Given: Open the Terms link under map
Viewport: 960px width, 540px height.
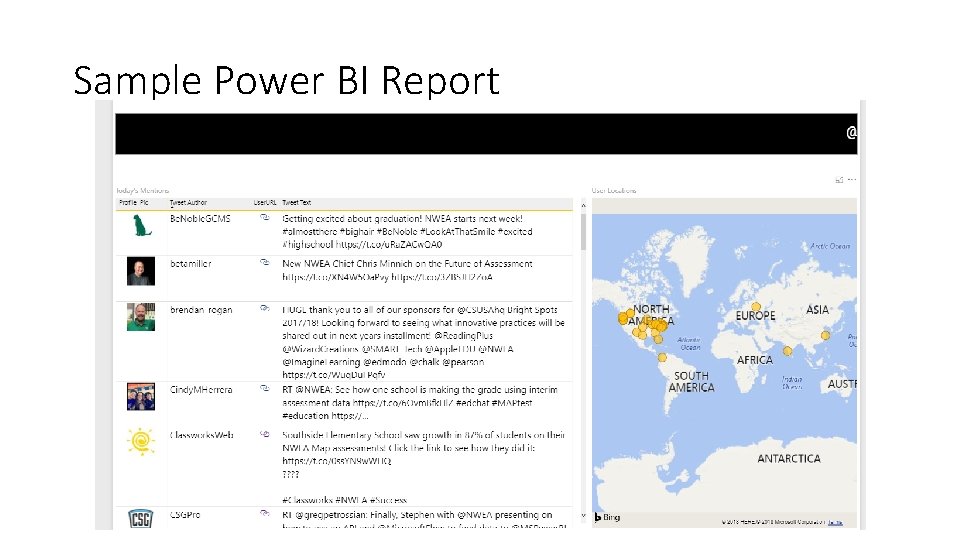Looking at the screenshot, I should [835, 522].
